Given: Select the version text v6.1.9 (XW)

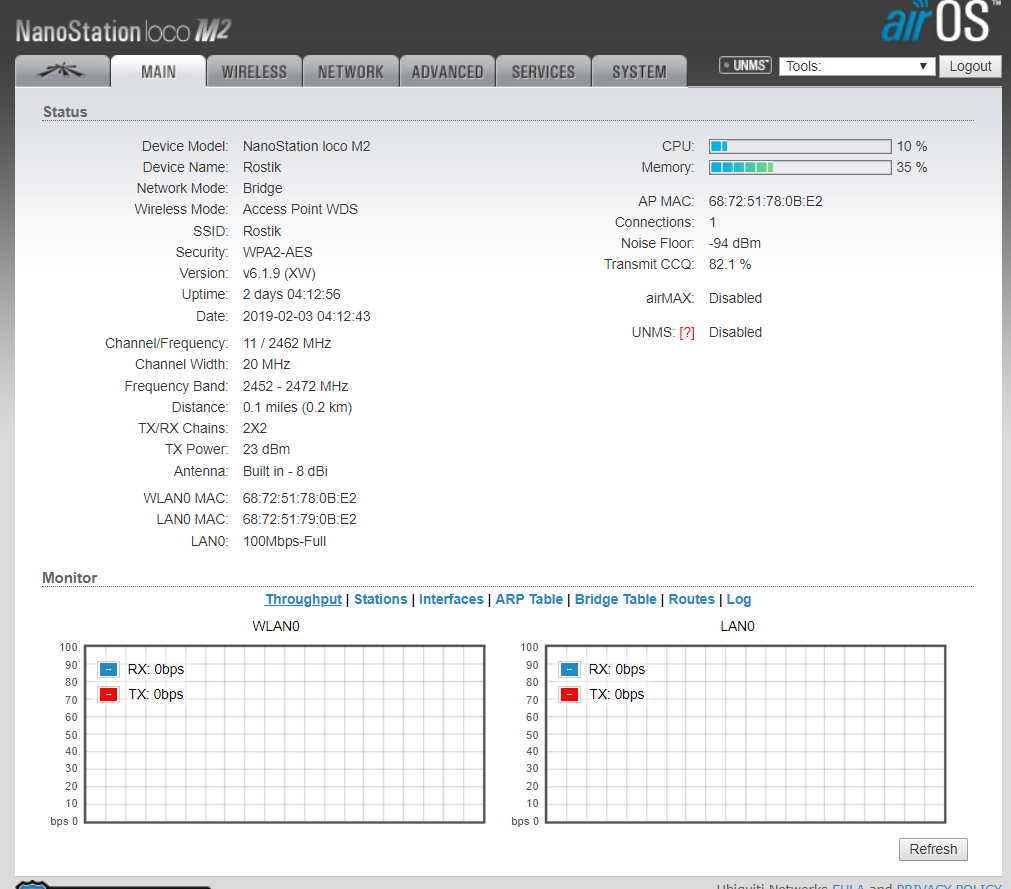Looking at the screenshot, I should click(x=279, y=273).
